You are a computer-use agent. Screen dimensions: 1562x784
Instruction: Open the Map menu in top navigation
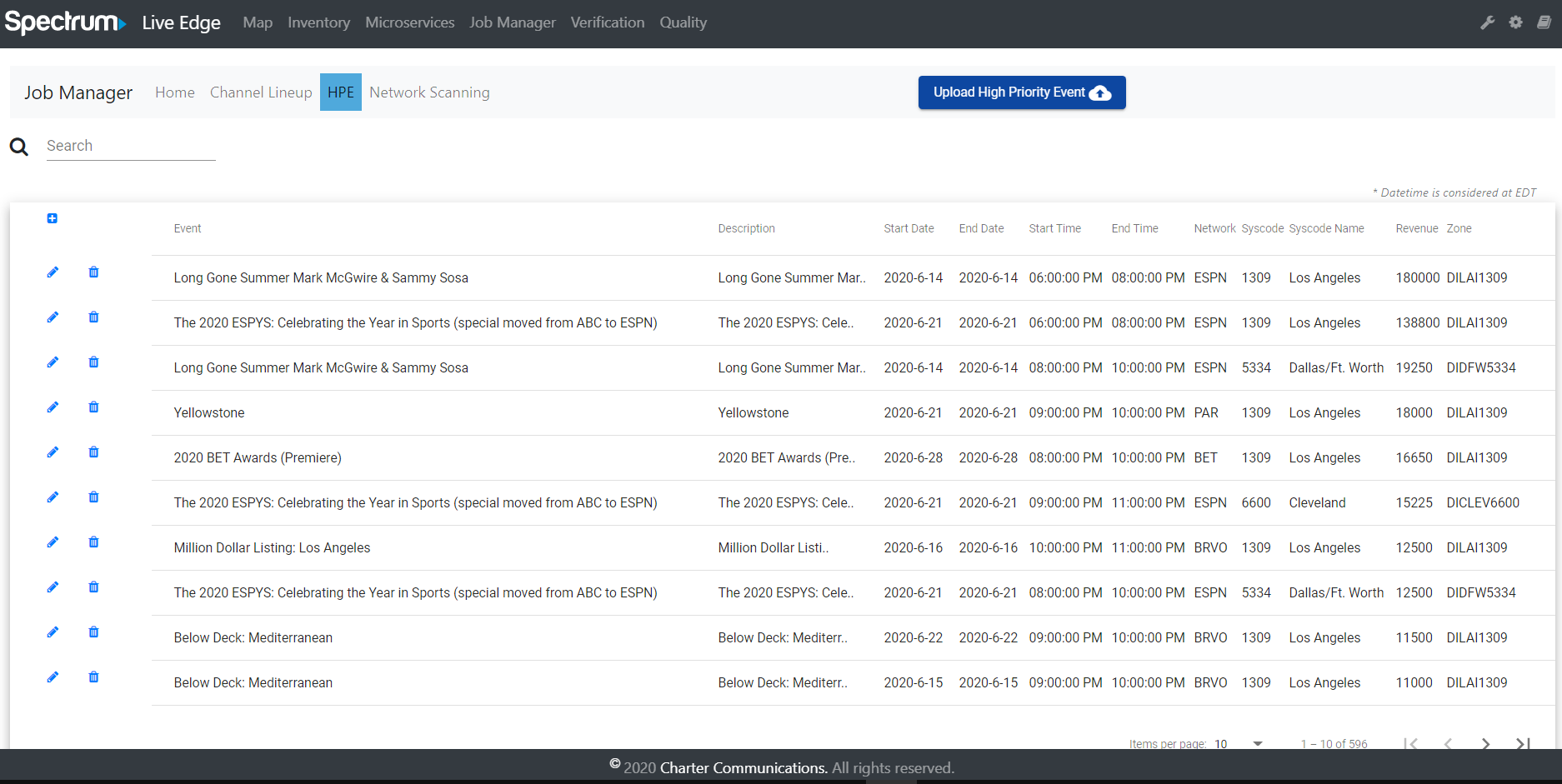click(x=258, y=22)
